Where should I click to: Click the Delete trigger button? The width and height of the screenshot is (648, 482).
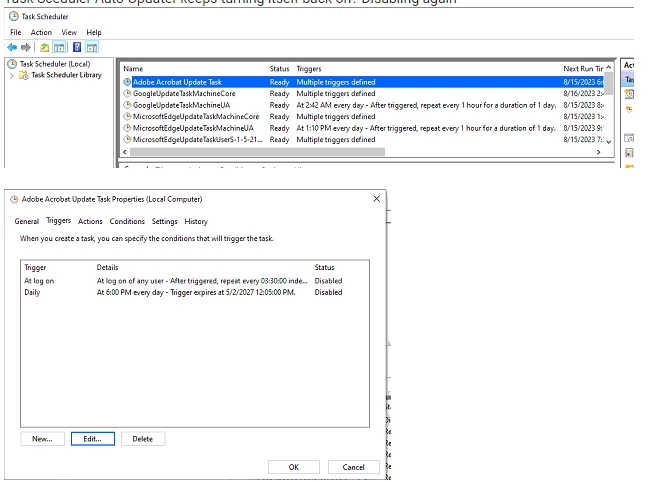coord(143,439)
